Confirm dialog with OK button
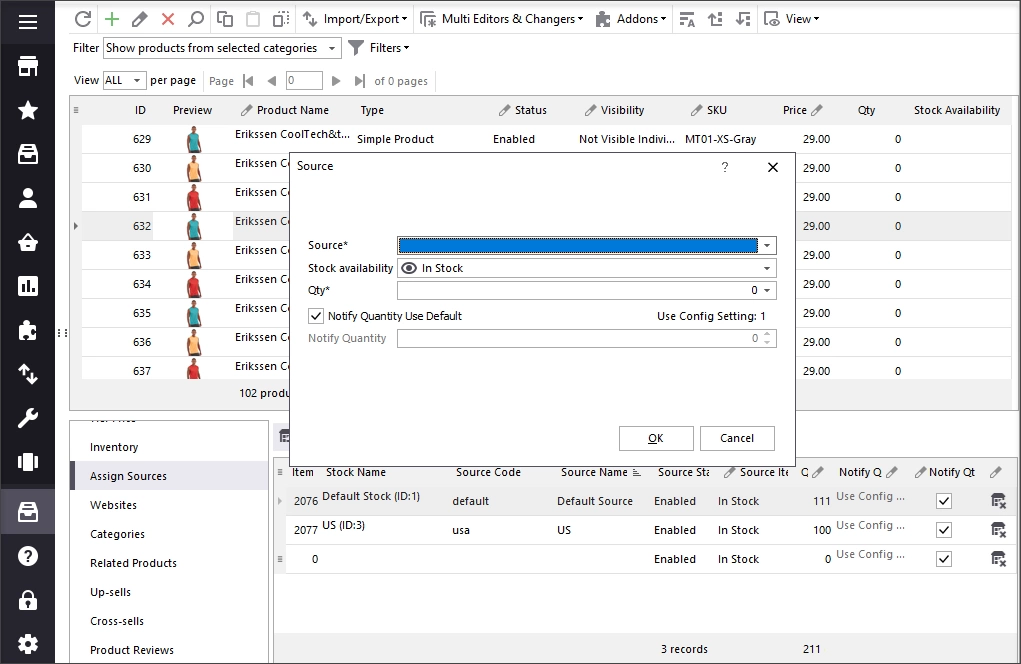1021x664 pixels. click(x=656, y=438)
